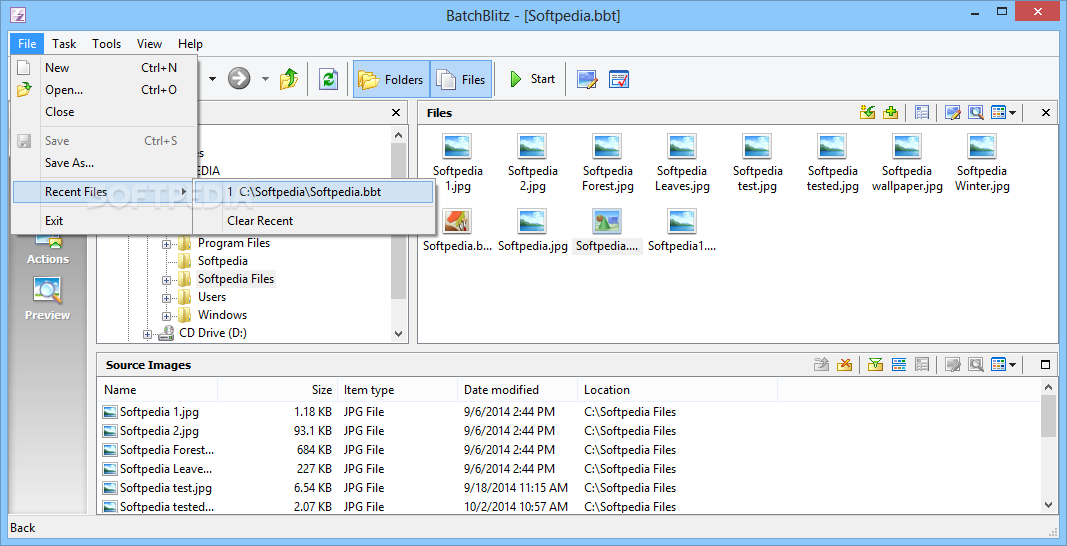Close the Files panel
Image resolution: width=1067 pixels, height=546 pixels.
pyautogui.click(x=1046, y=113)
